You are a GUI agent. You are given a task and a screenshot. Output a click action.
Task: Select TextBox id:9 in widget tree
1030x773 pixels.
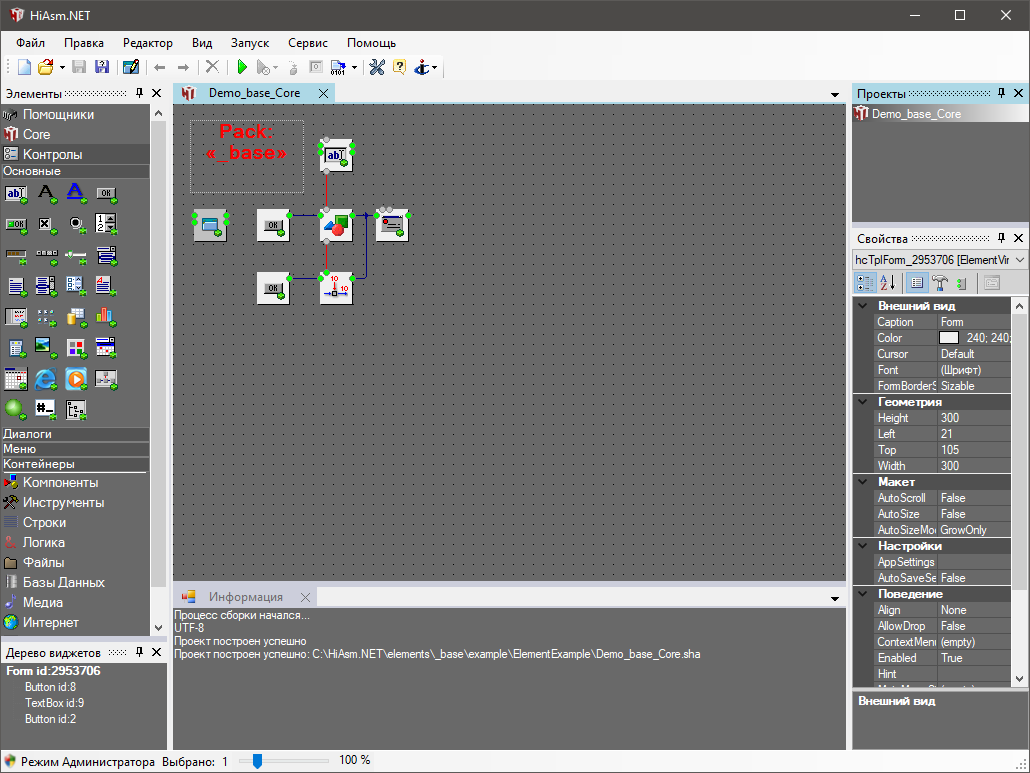pos(54,703)
